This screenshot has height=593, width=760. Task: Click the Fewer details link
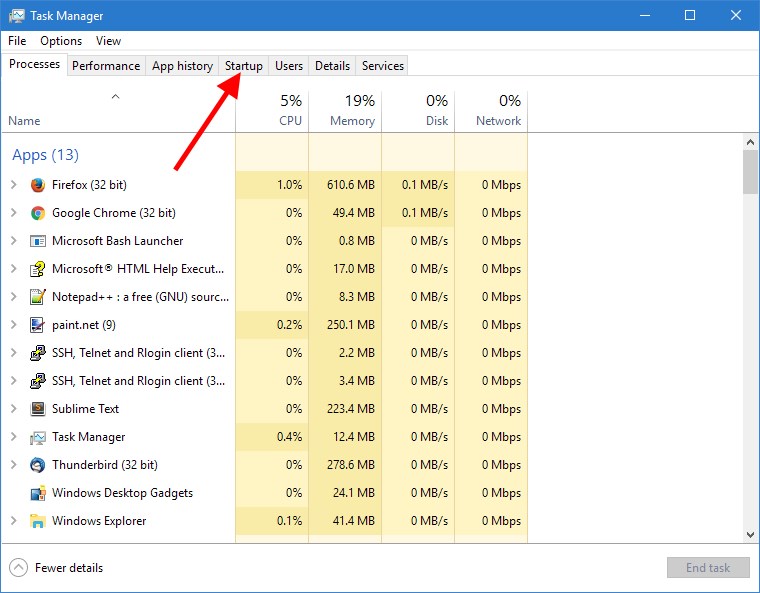tap(69, 568)
